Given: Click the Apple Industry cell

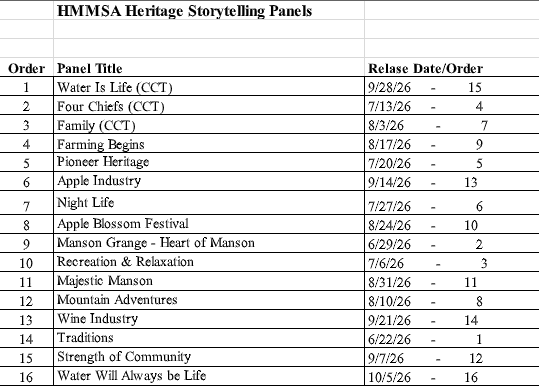Looking at the screenshot, I should pos(209,181).
